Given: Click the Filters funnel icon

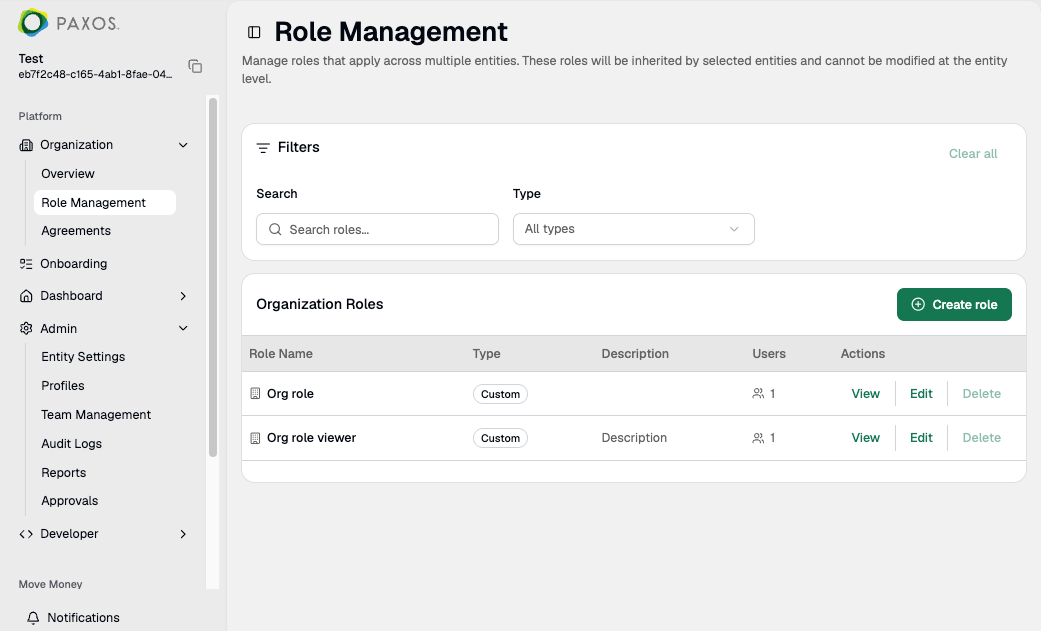Looking at the screenshot, I should click(x=263, y=147).
